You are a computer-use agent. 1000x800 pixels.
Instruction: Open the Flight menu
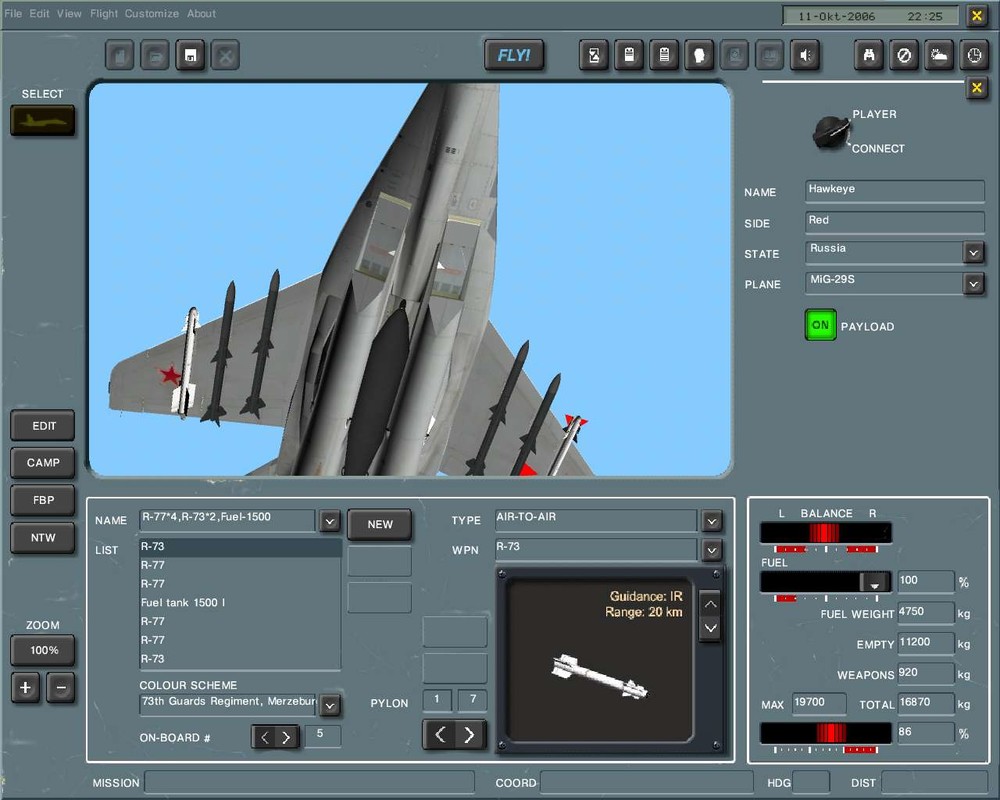pos(103,13)
